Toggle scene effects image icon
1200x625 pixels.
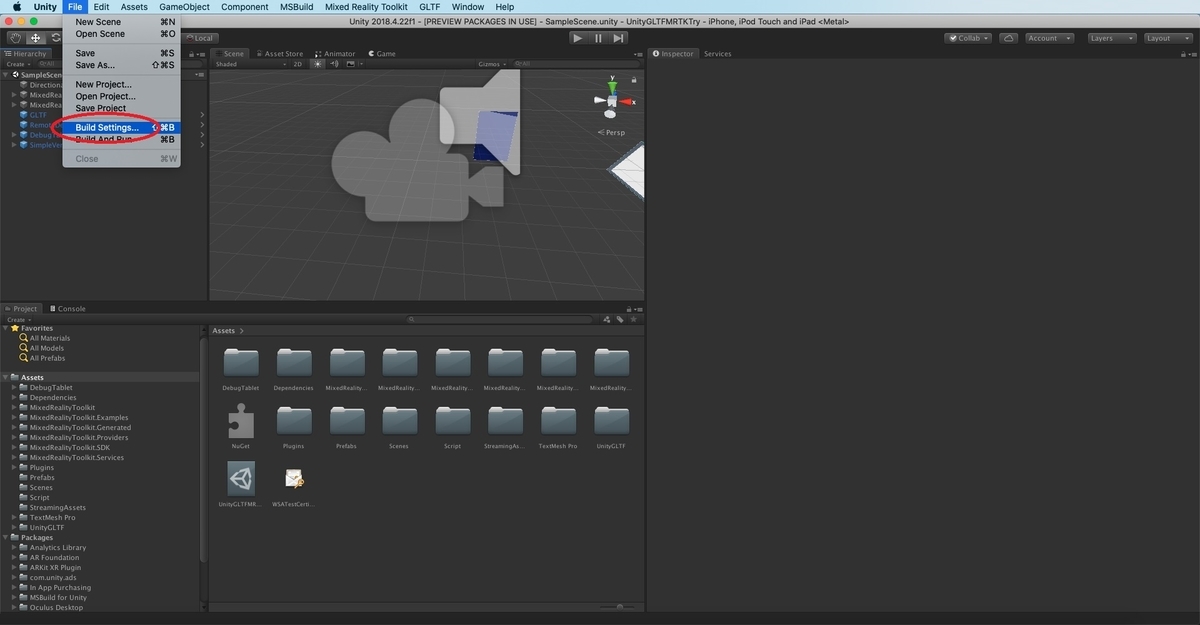point(351,64)
